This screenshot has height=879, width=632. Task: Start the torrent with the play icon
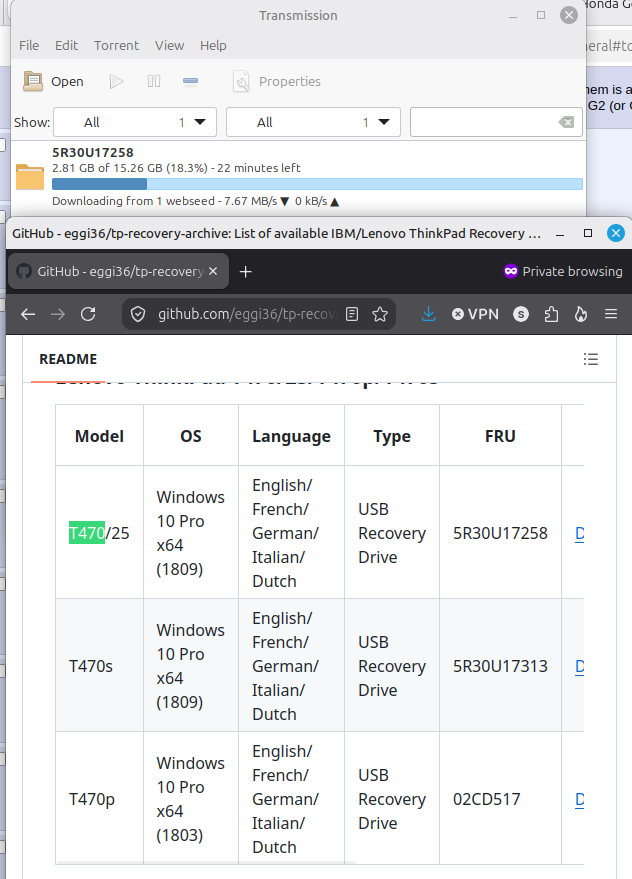point(116,81)
